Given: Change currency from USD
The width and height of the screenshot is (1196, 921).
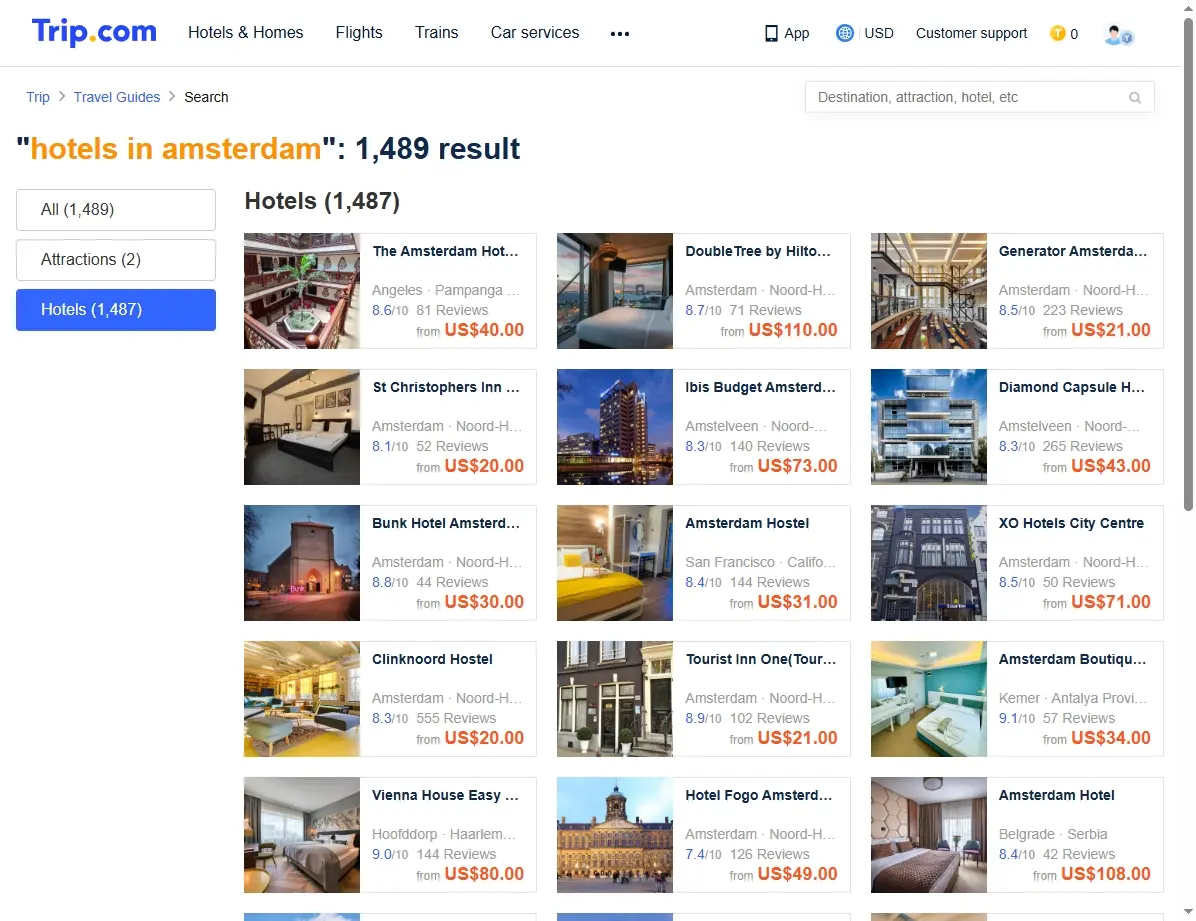Looking at the screenshot, I should [879, 34].
